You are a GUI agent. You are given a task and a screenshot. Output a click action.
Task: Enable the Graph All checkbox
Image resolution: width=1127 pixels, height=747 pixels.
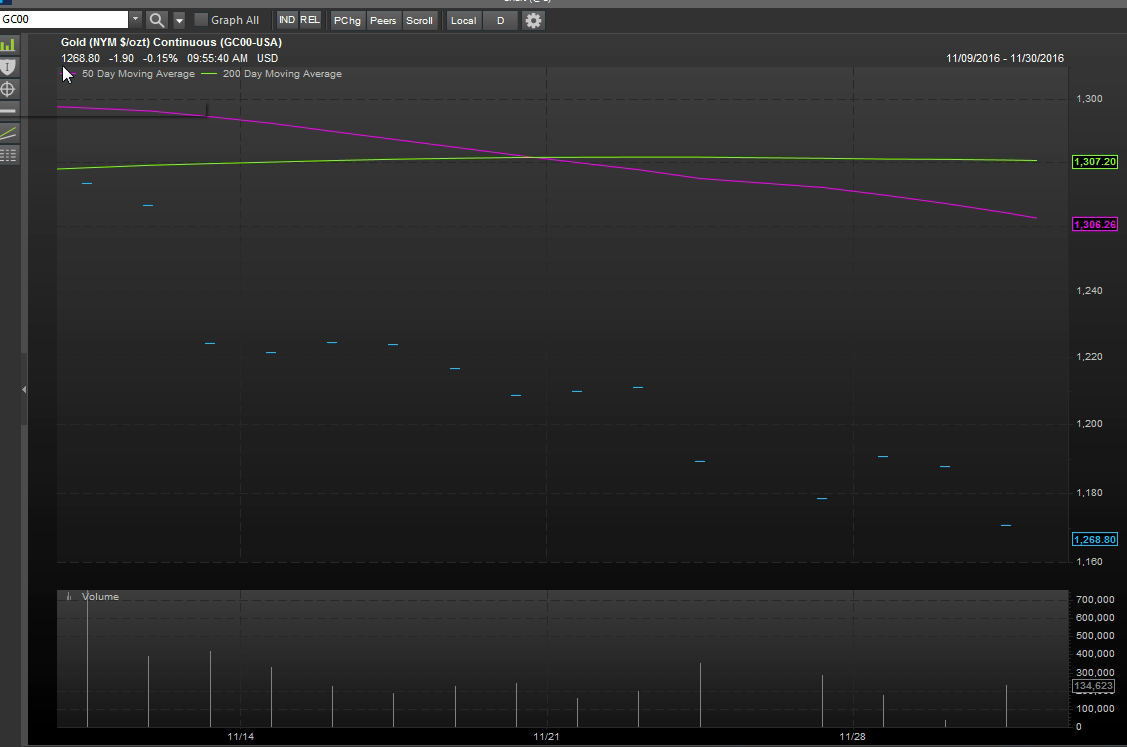(x=201, y=20)
